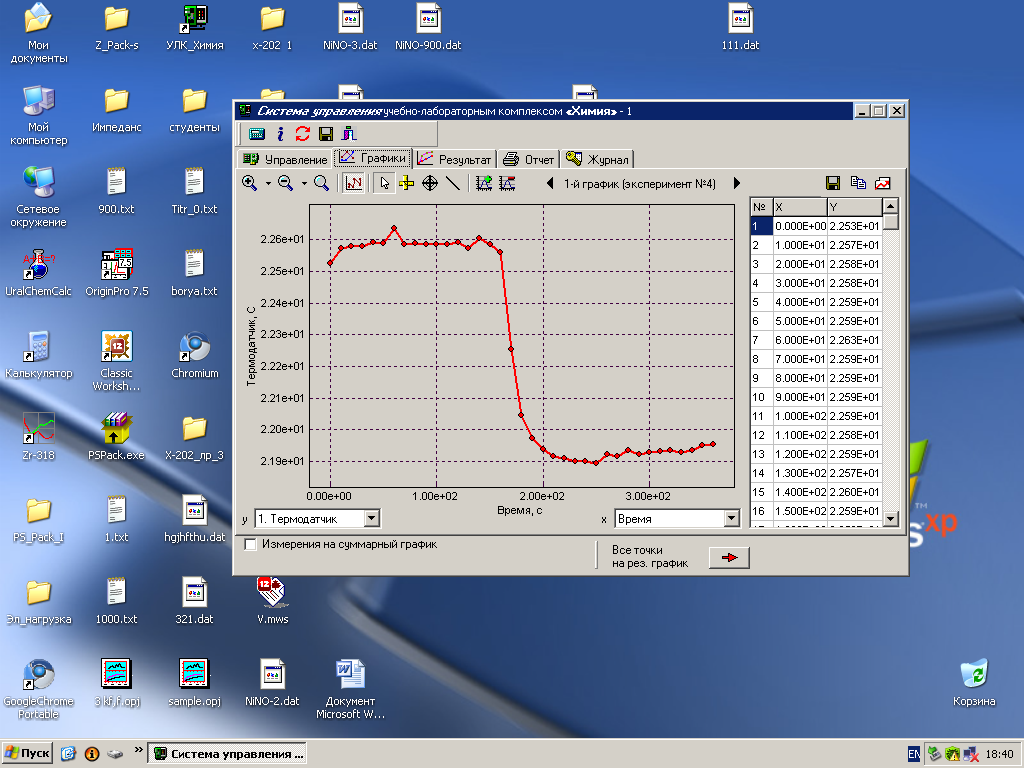Open the y-axis Термодатчик combo box
Screen dimensions: 1024x768
317,519
